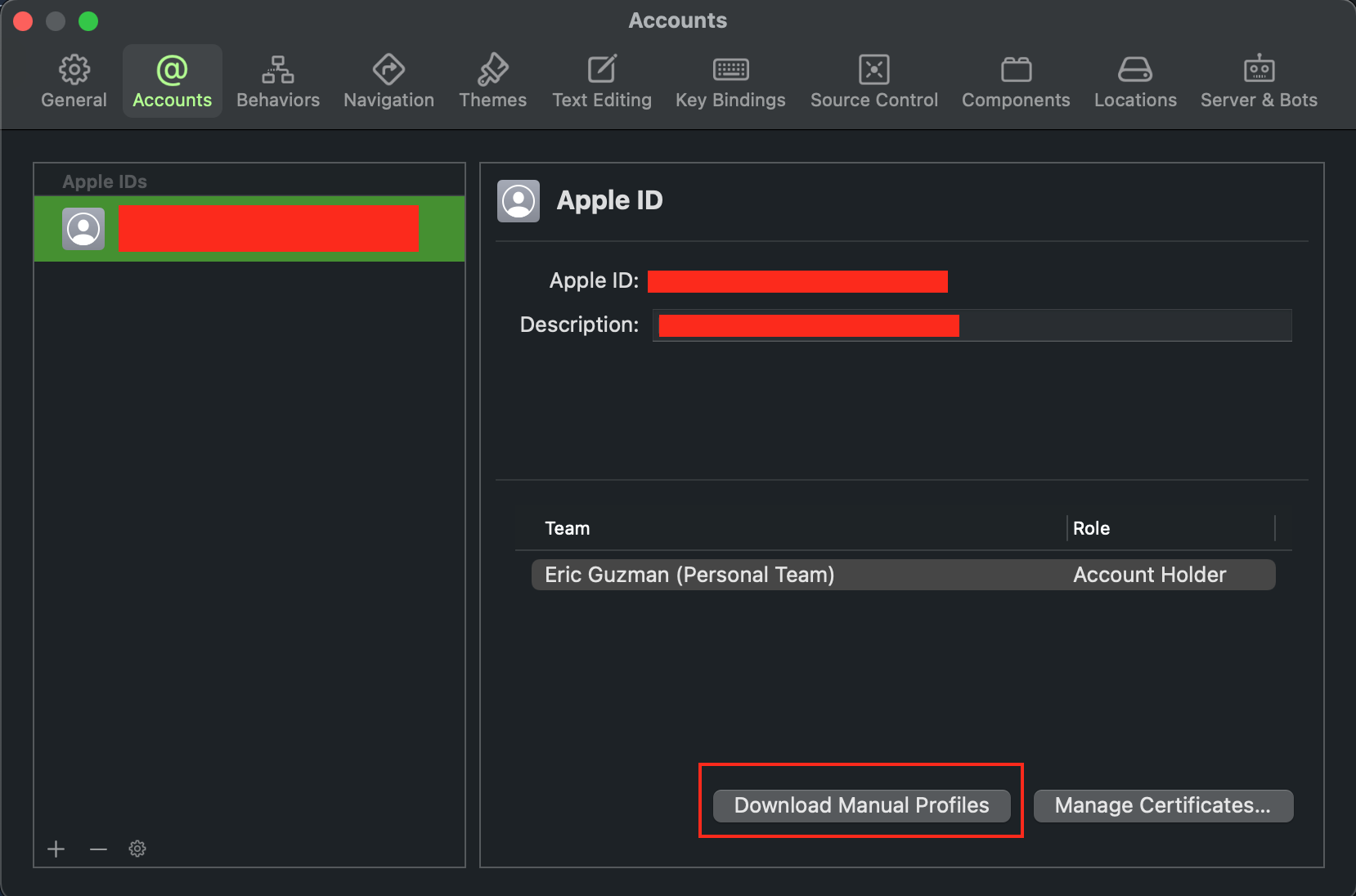The height and width of the screenshot is (896, 1356).
Task: Close the Accounts preferences window
Action: 23,21
